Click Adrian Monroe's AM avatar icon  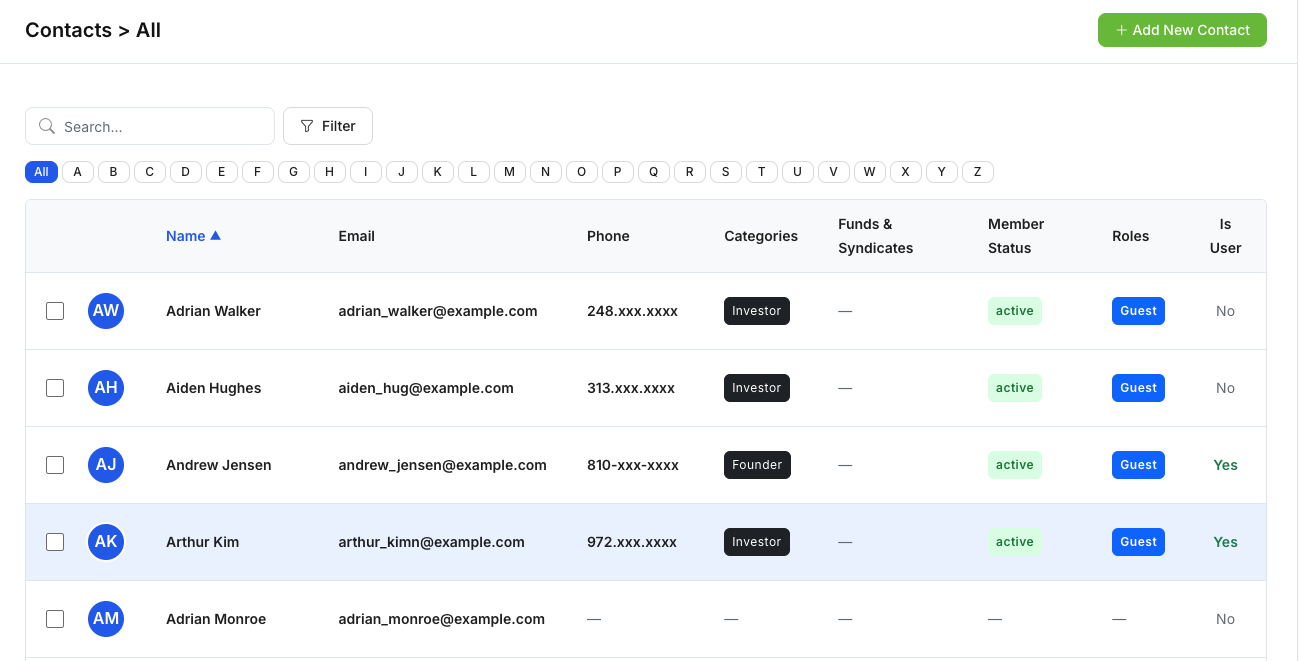[x=106, y=619]
